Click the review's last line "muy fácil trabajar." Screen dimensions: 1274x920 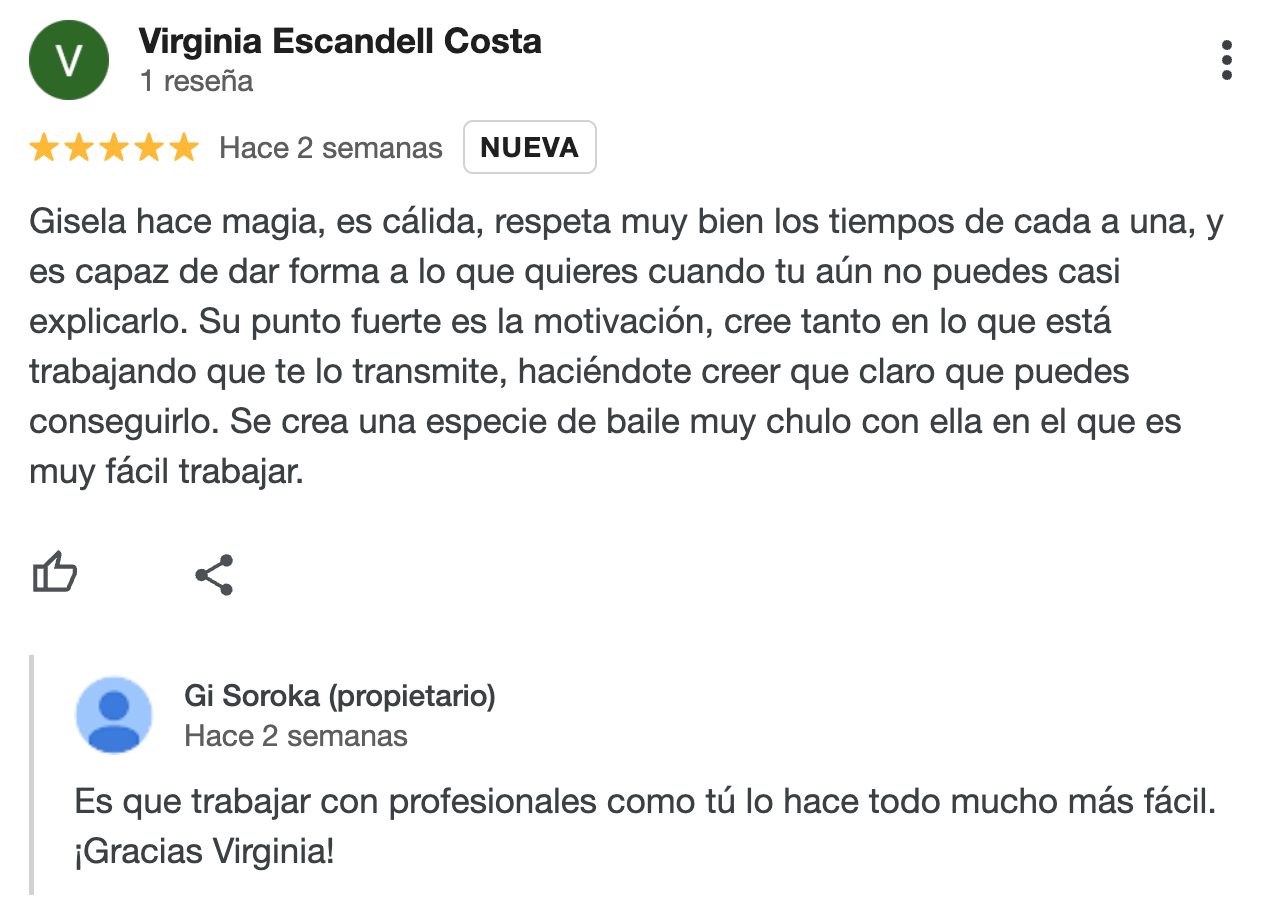166,471
